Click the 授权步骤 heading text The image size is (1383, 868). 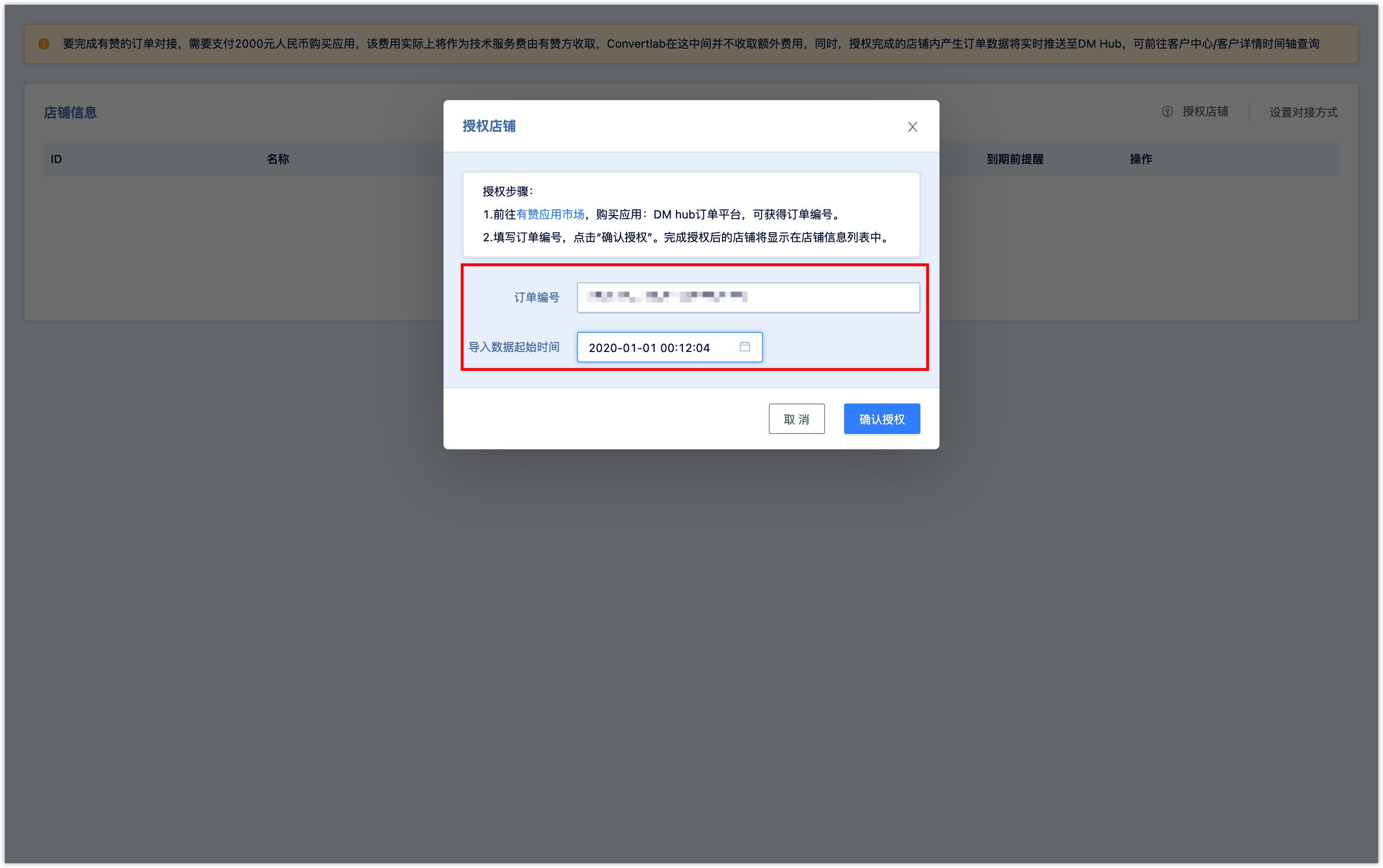click(x=508, y=191)
